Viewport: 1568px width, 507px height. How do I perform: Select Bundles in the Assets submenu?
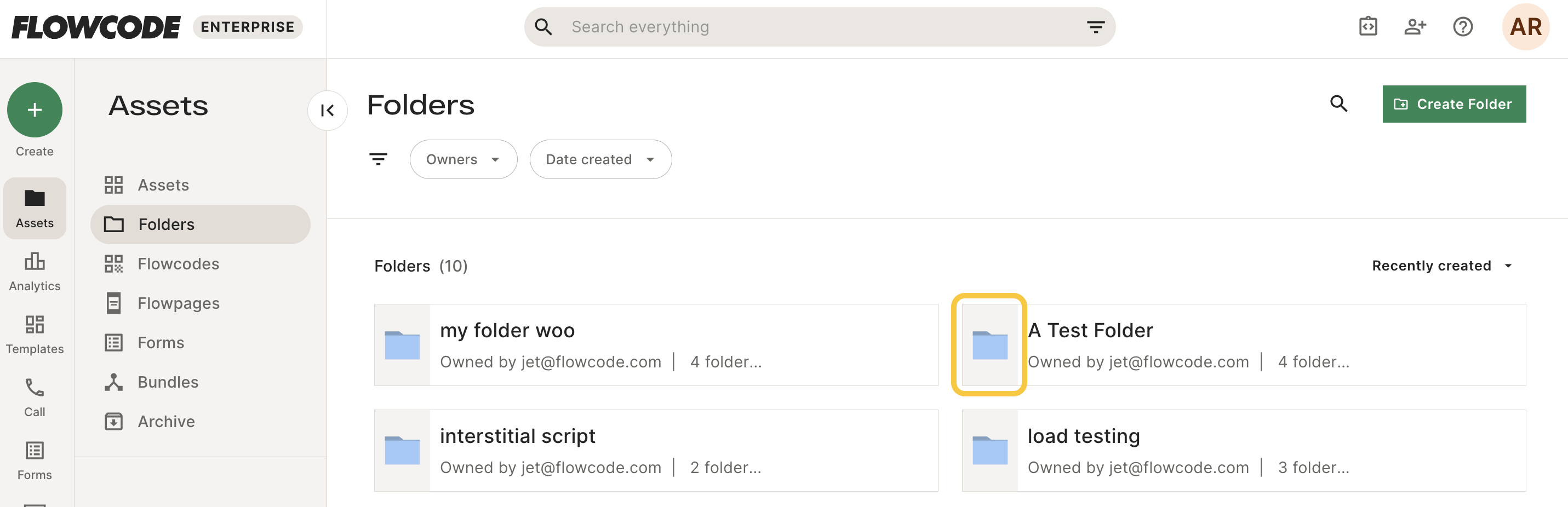201,382
